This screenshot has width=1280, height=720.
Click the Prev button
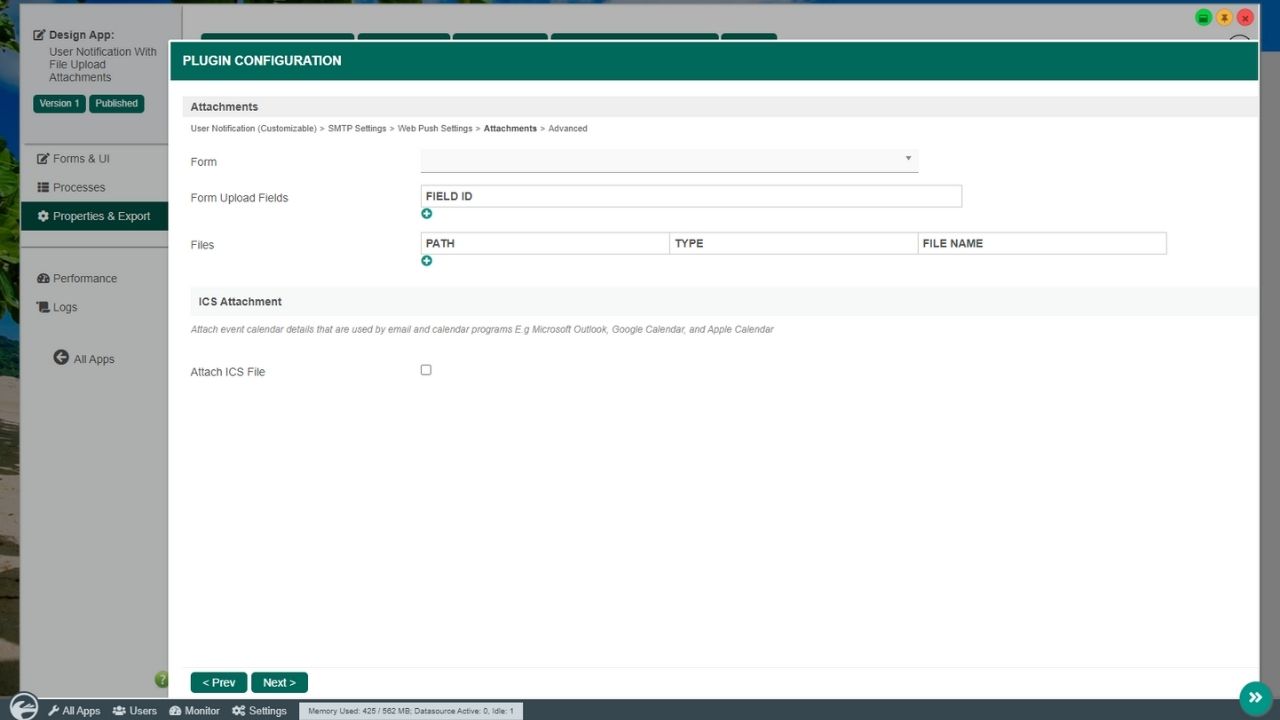[218, 683]
